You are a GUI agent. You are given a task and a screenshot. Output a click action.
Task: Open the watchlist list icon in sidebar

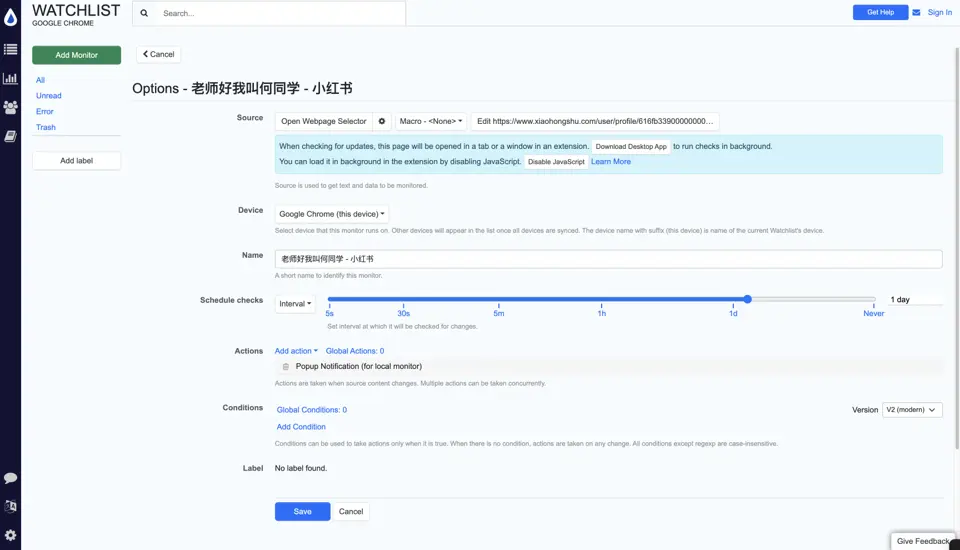[10, 49]
